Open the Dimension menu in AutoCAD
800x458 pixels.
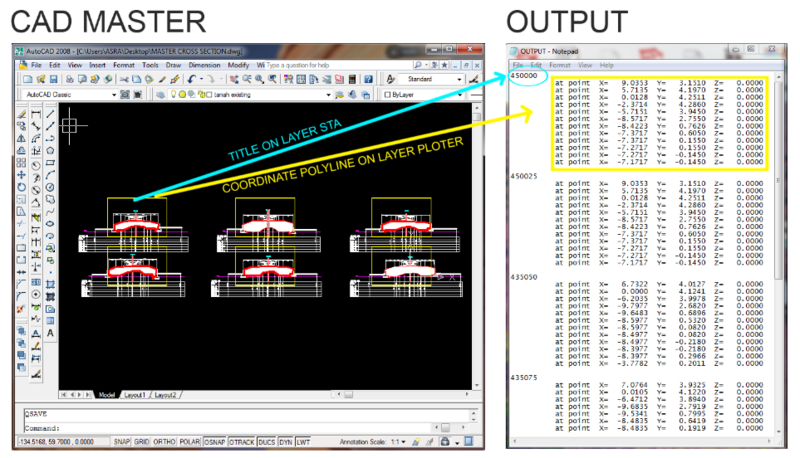click(x=207, y=64)
